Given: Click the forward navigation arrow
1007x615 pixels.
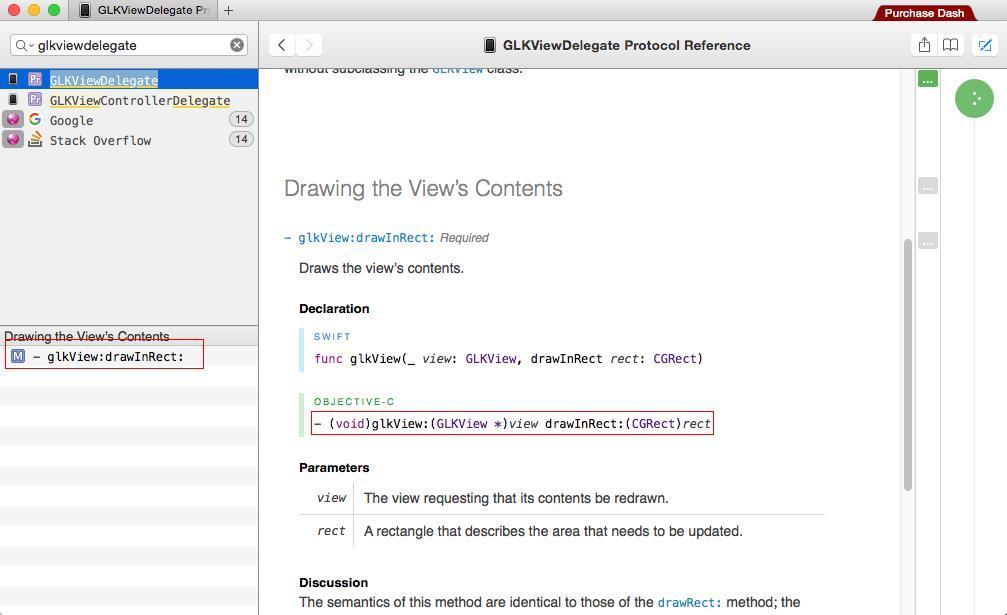Looking at the screenshot, I should (x=309, y=45).
